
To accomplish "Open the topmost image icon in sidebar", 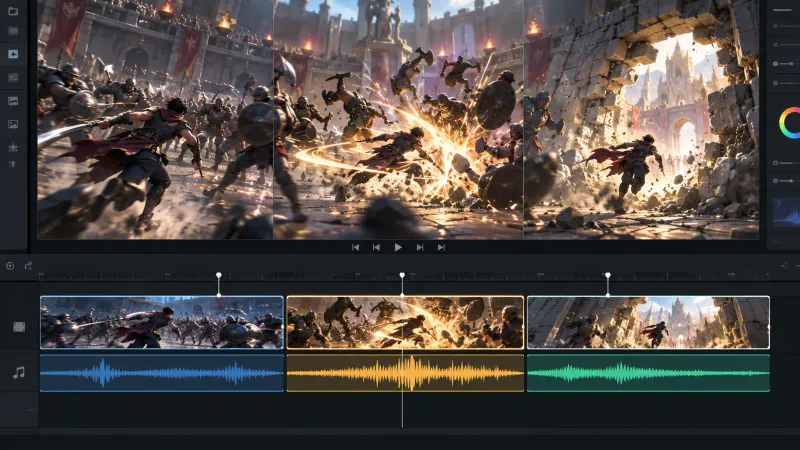I will (x=13, y=101).
